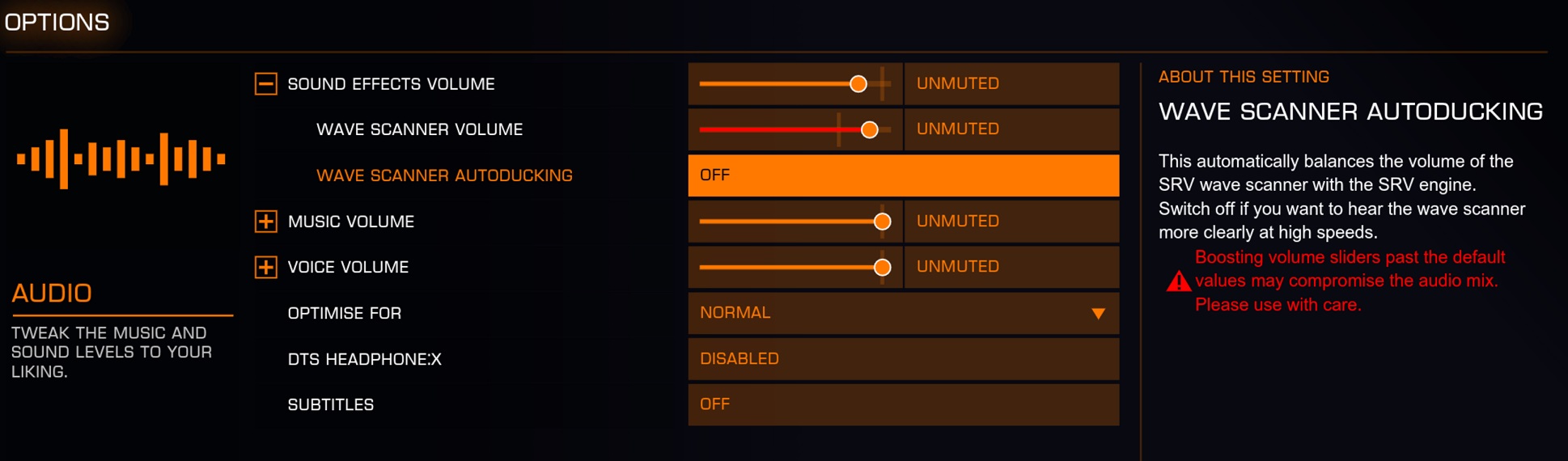Click the red warning triangle icon
Image resolution: width=1568 pixels, height=461 pixels.
(x=1178, y=281)
